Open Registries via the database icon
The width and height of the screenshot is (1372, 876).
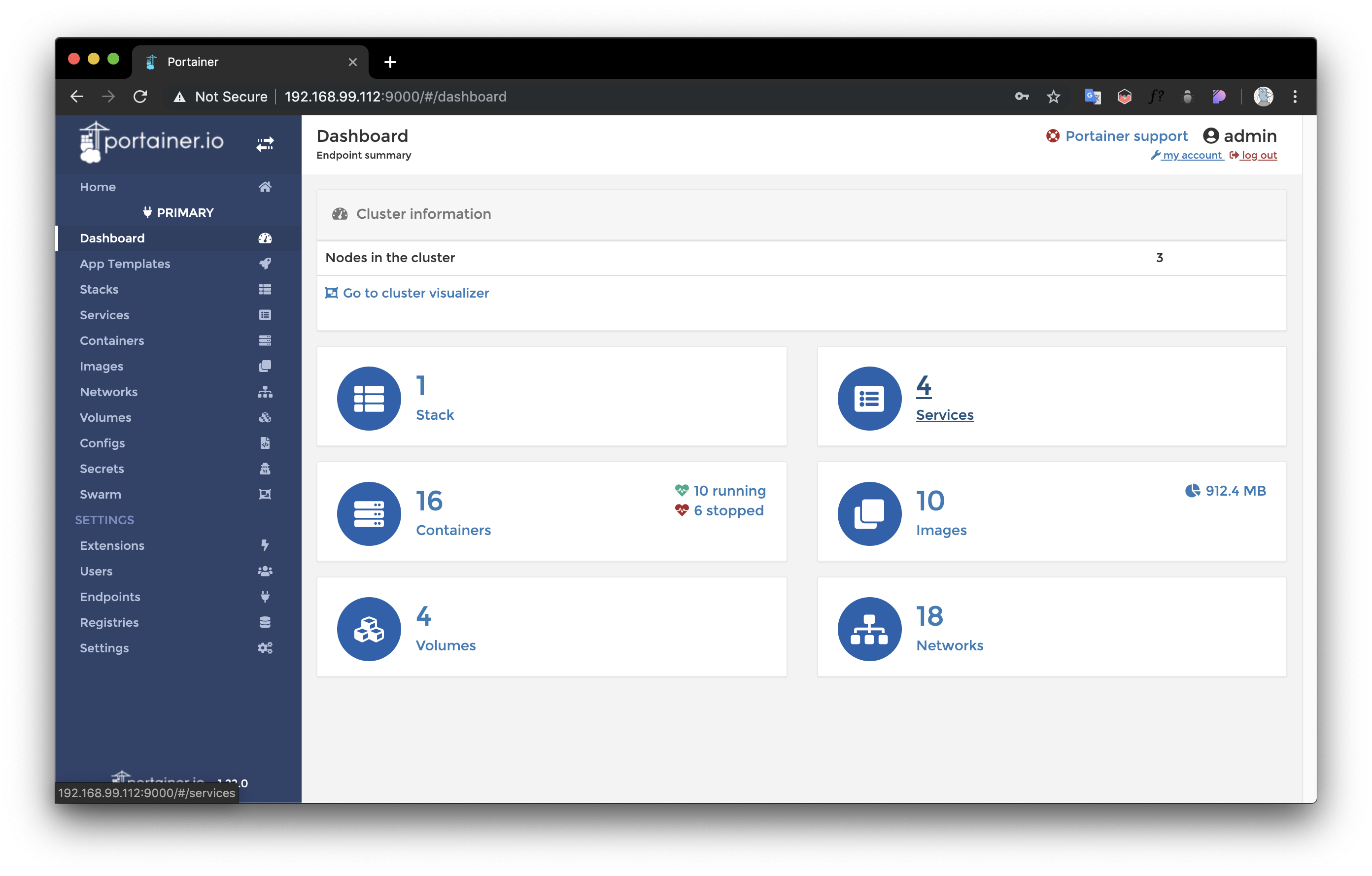tap(264, 622)
